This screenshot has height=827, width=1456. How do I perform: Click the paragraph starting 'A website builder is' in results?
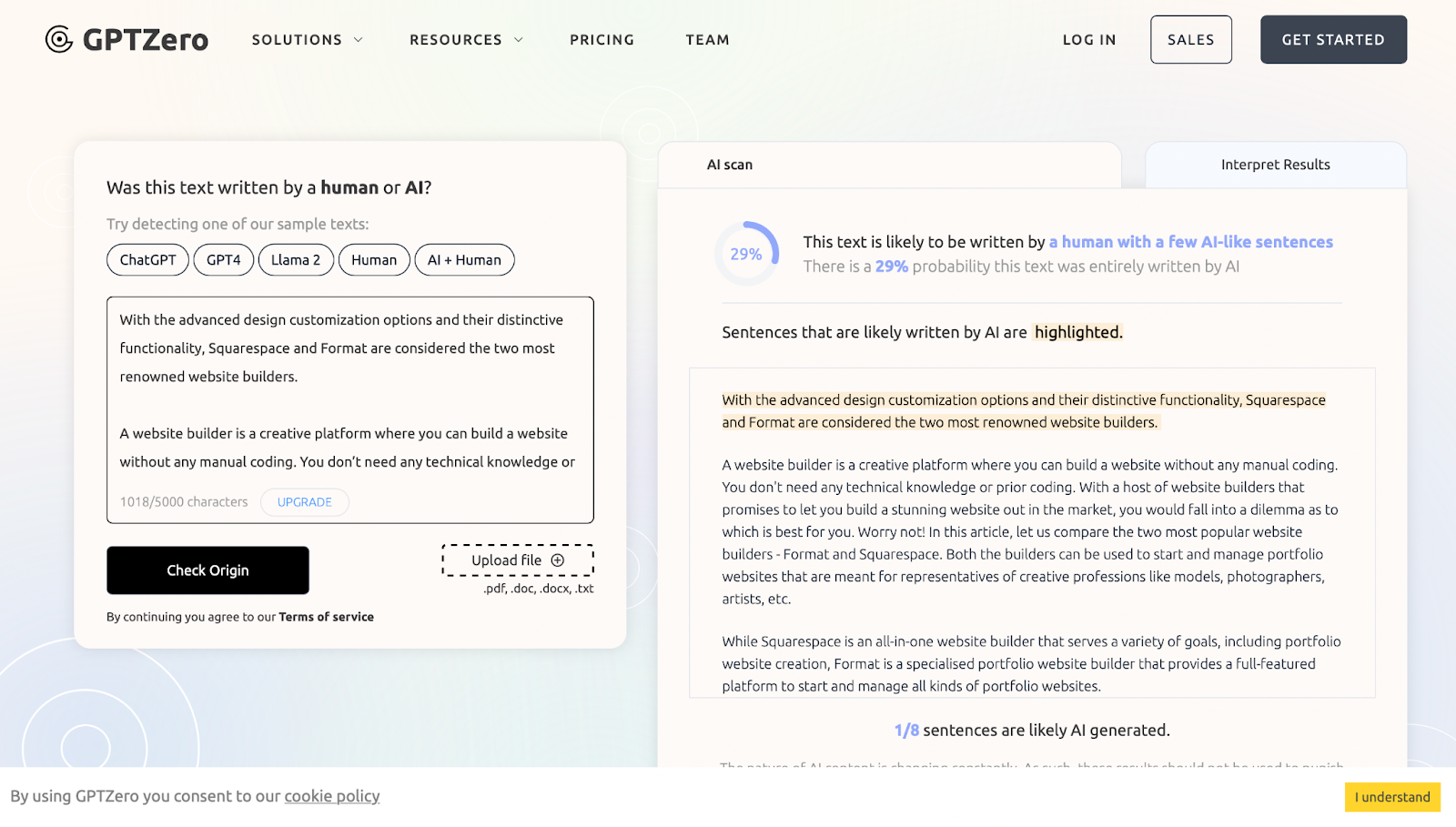tap(1030, 531)
